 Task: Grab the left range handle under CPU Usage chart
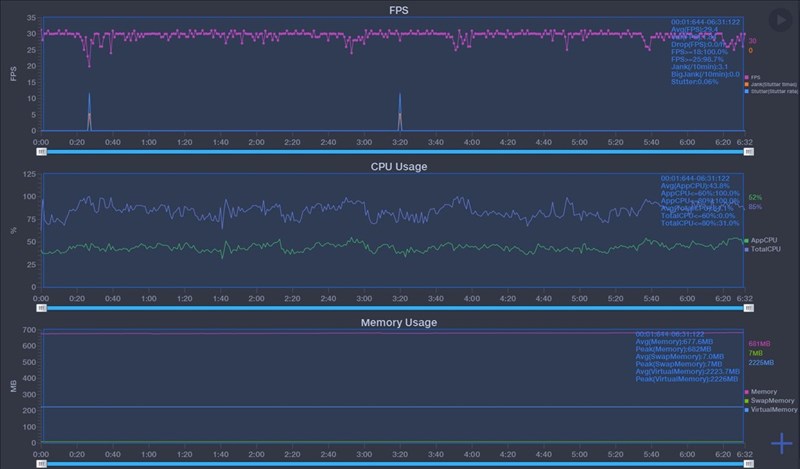tap(42, 308)
